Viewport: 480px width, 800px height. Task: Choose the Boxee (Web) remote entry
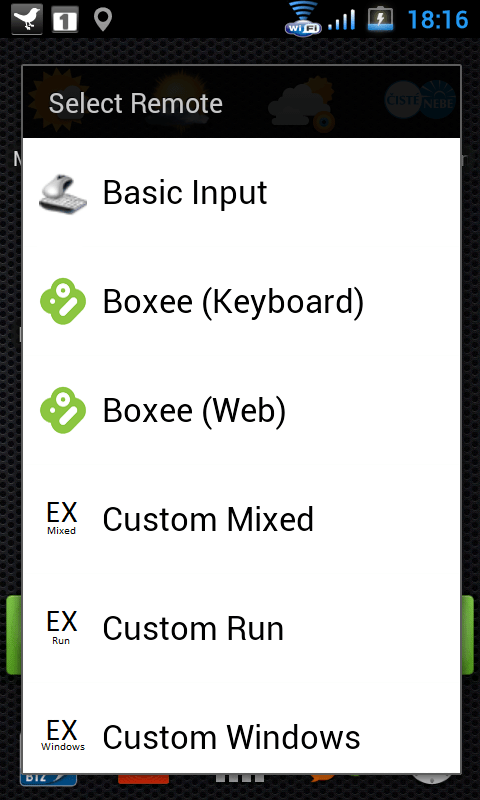click(241, 411)
